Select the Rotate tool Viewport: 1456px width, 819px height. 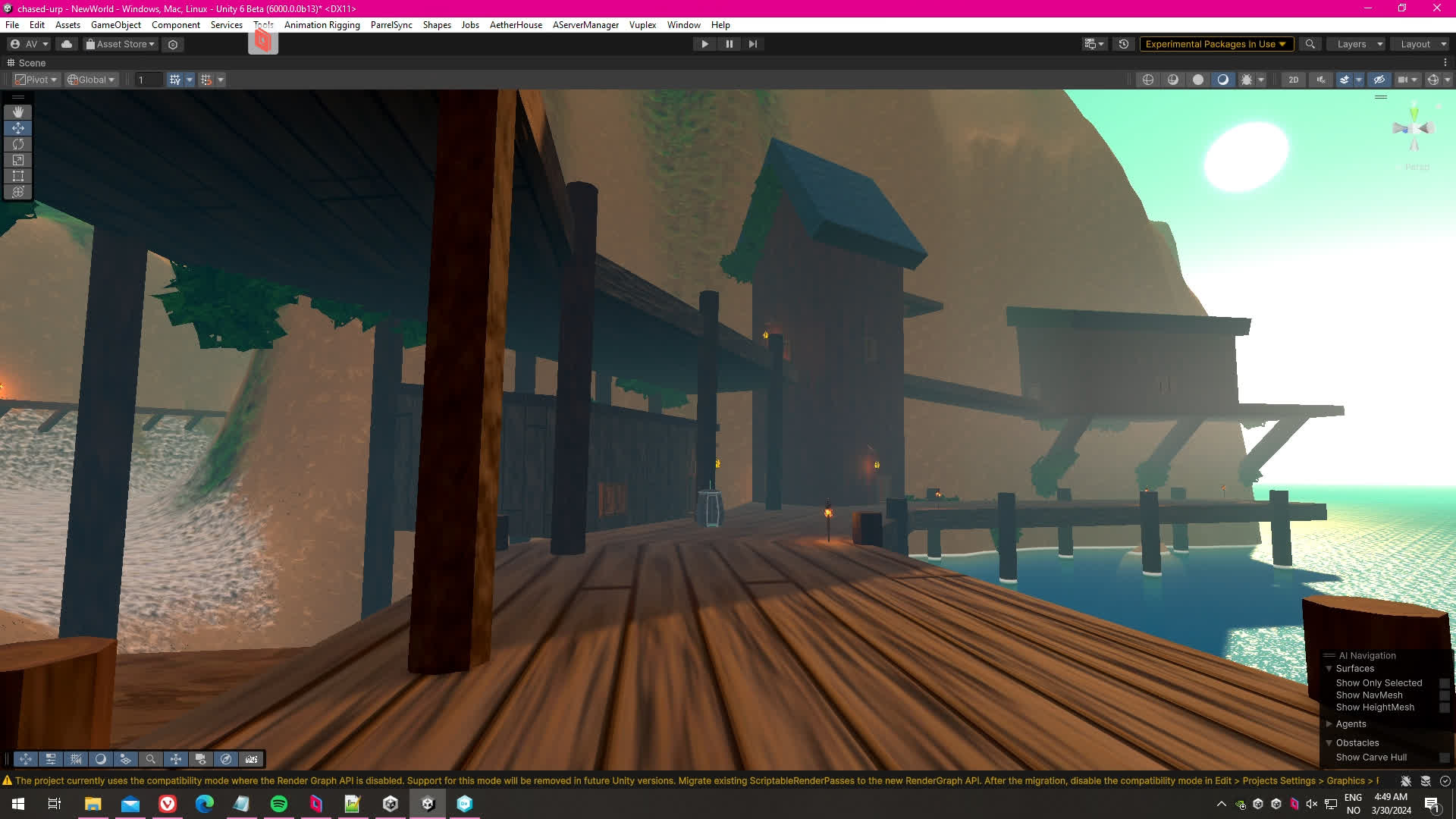coord(18,144)
